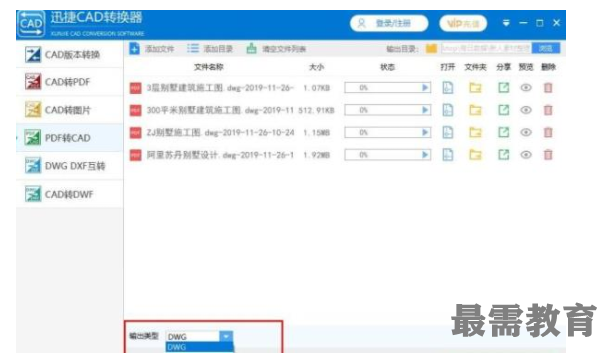Delete the ZJ别墅施工图 row
Image resolution: width=603 pixels, height=360 pixels.
point(548,132)
